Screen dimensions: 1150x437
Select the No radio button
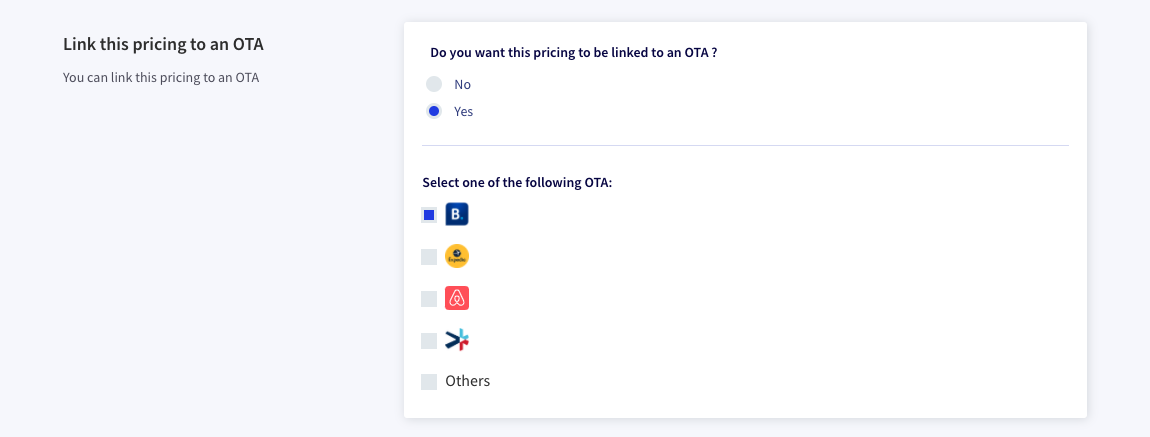(x=434, y=84)
